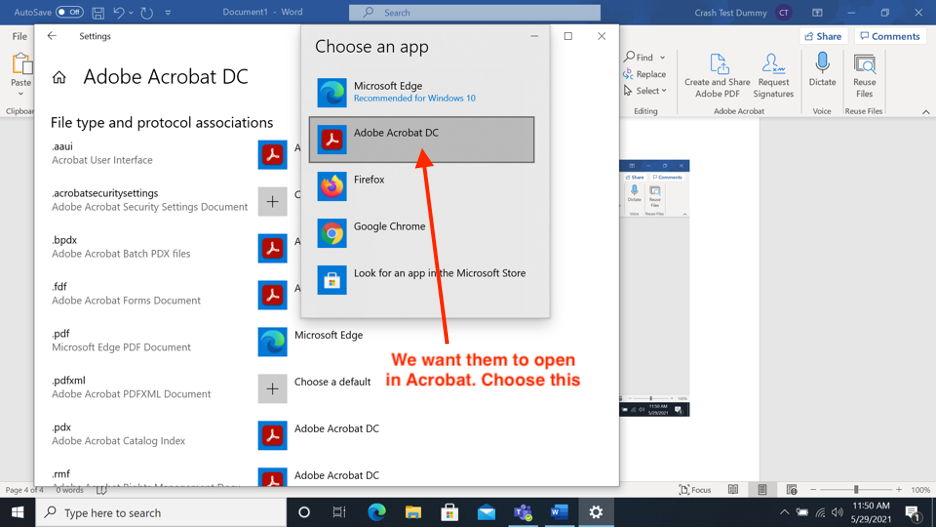Change default app for .aaui
The height and width of the screenshot is (528, 936).
(272, 155)
